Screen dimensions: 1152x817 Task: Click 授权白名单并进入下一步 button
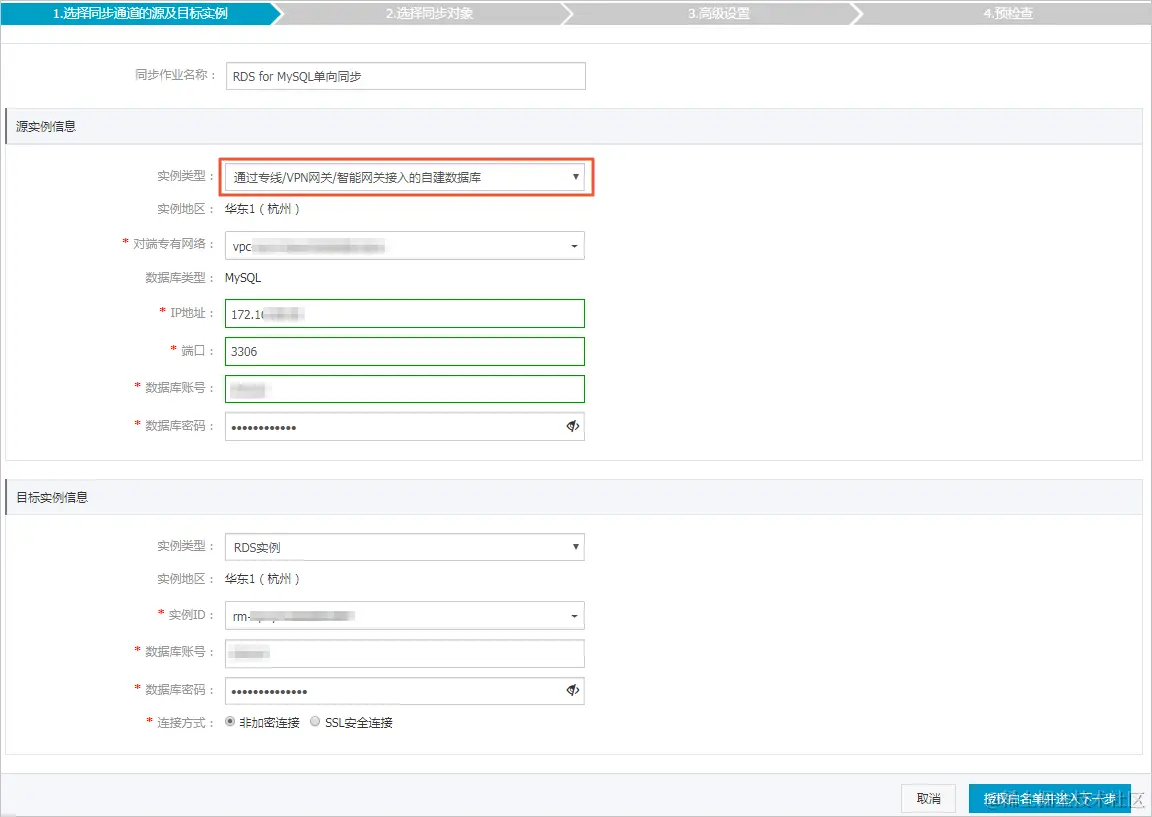pyautogui.click(x=1049, y=798)
